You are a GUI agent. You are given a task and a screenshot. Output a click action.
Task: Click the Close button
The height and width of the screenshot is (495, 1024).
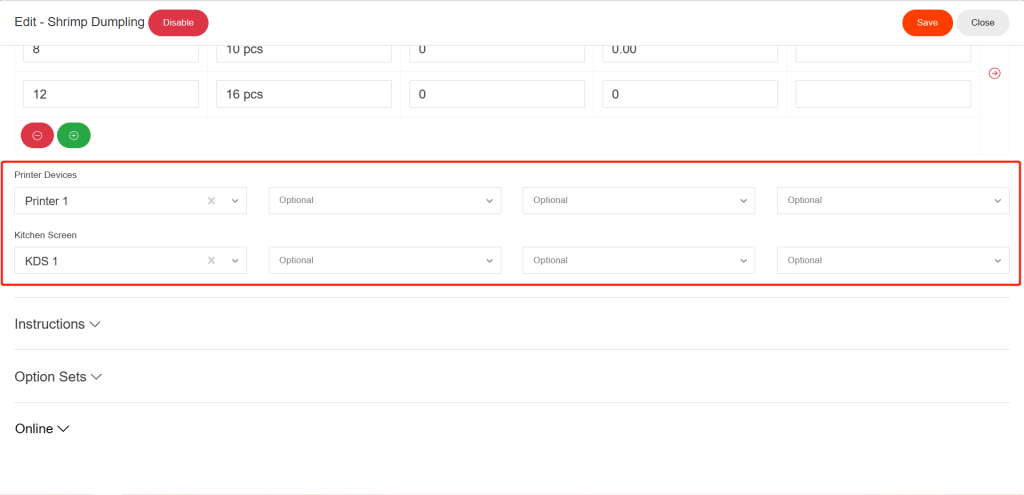[983, 23]
